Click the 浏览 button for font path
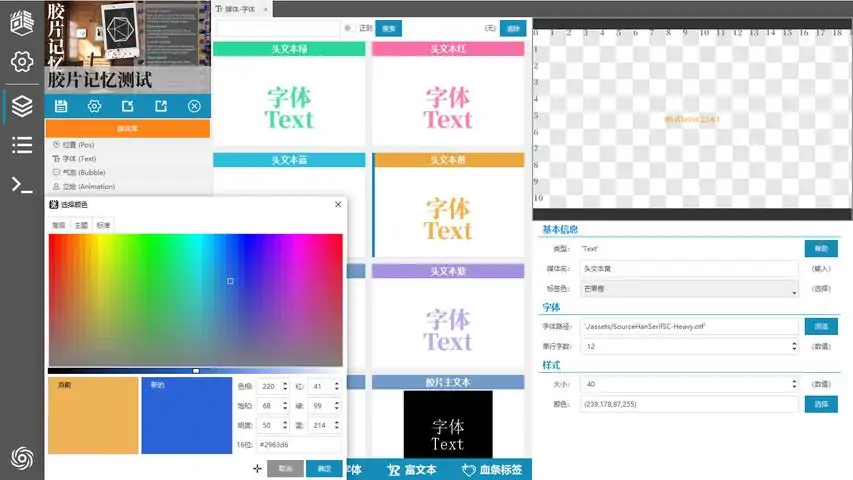This screenshot has height=480, width=853. click(x=820, y=326)
